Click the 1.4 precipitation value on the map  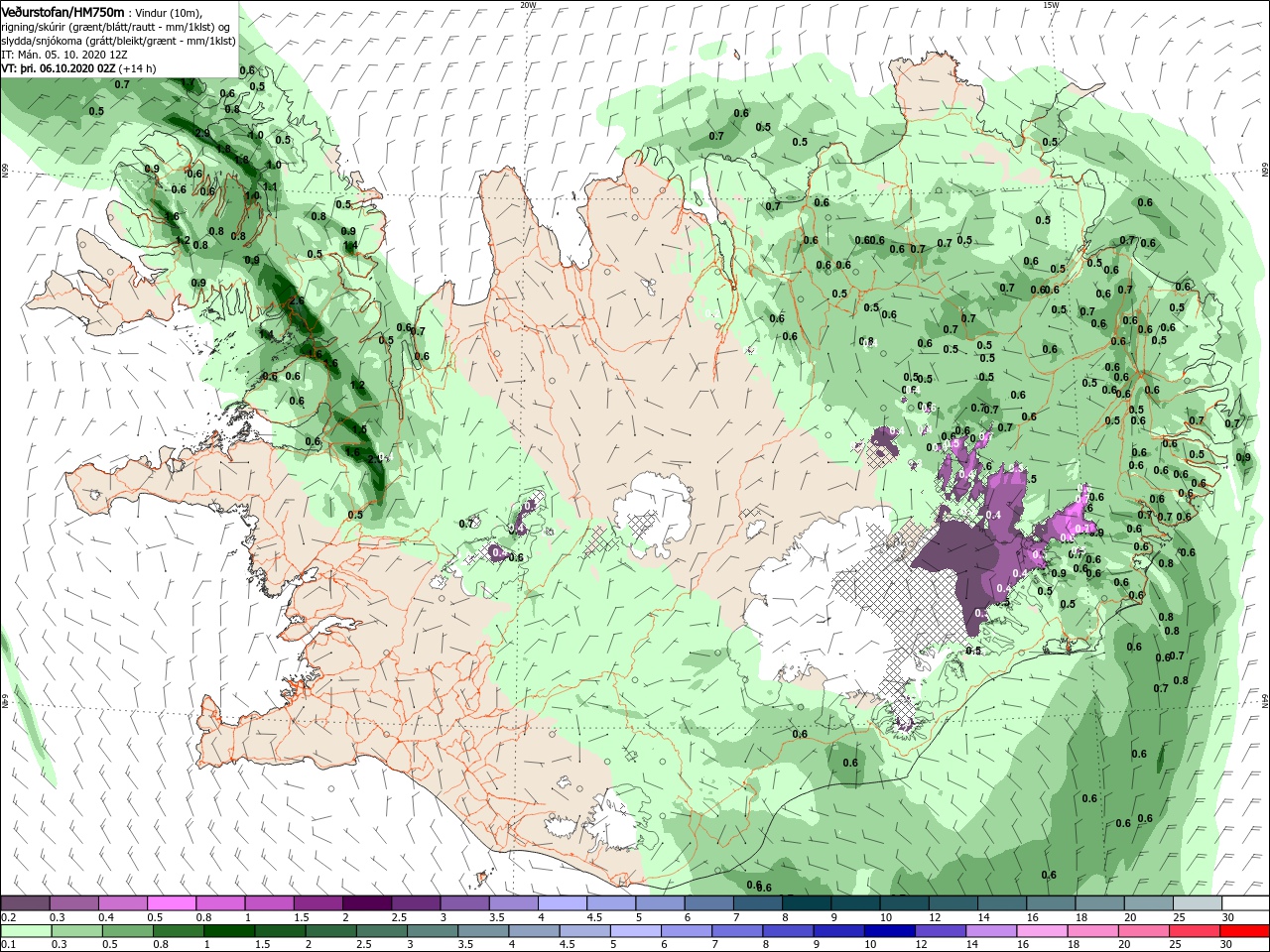point(349,246)
